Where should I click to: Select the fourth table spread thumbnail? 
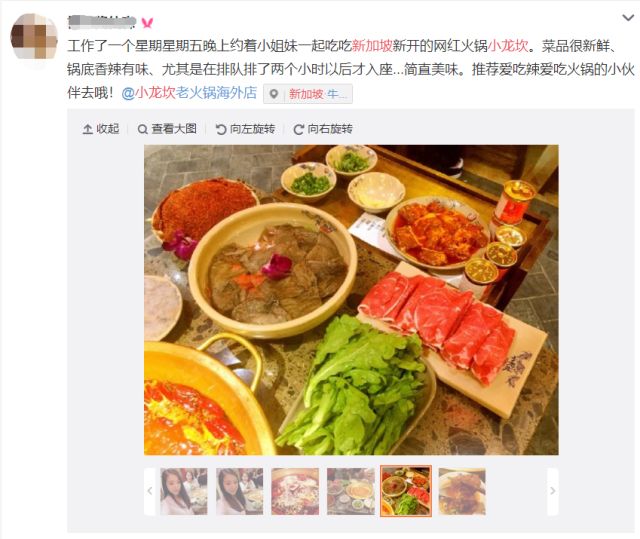[351, 491]
